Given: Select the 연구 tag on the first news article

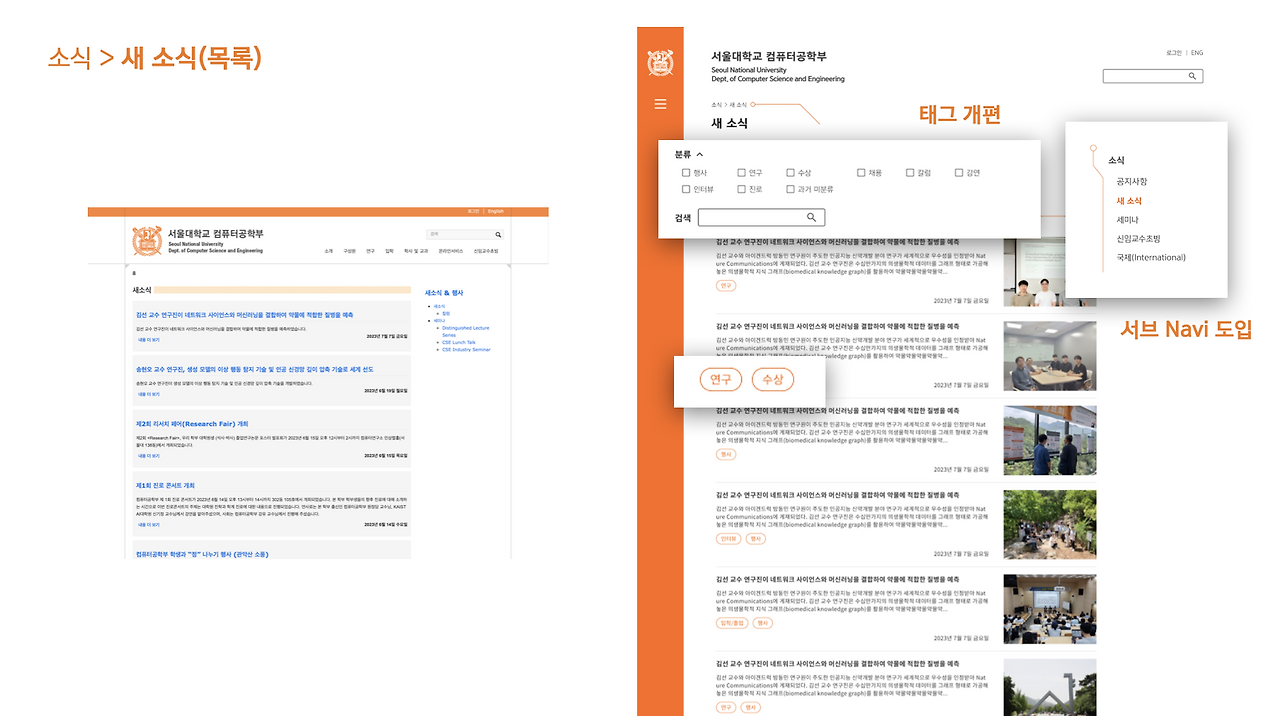Looking at the screenshot, I should click(724, 284).
